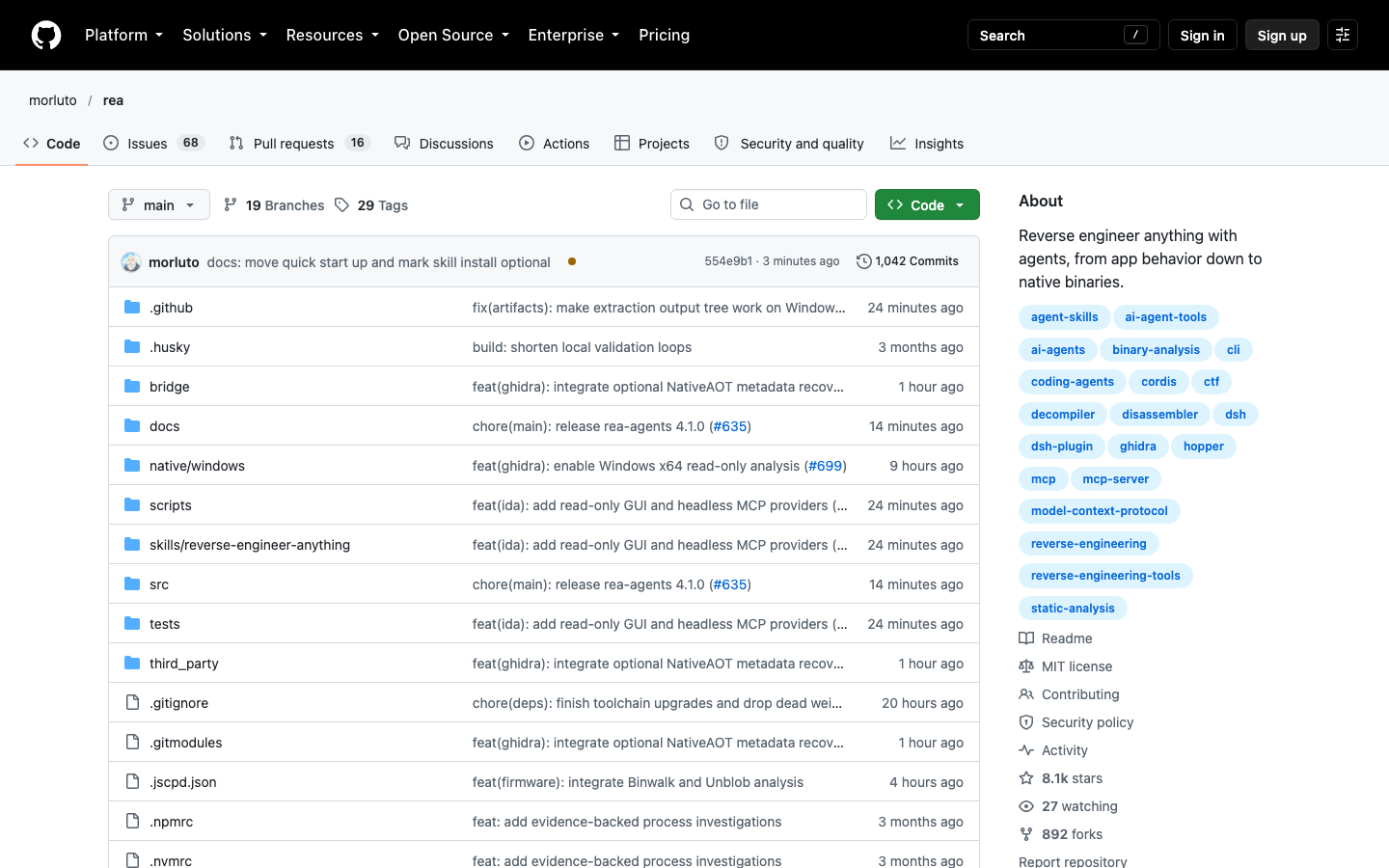This screenshot has height=868, width=1389.
Task: Go to the Insights tab
Action: (x=927, y=143)
